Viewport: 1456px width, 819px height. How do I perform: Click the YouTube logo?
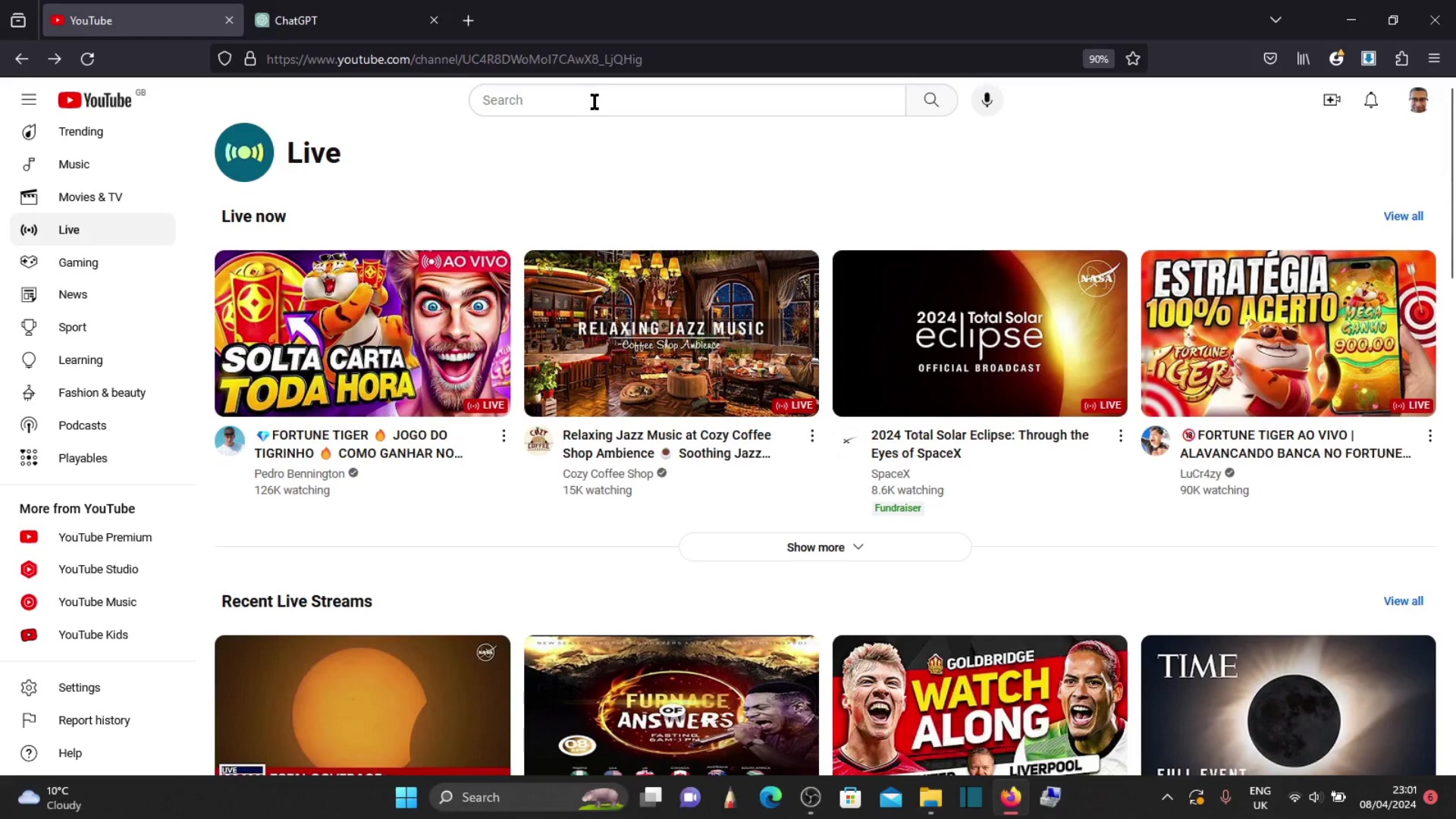tap(96, 99)
